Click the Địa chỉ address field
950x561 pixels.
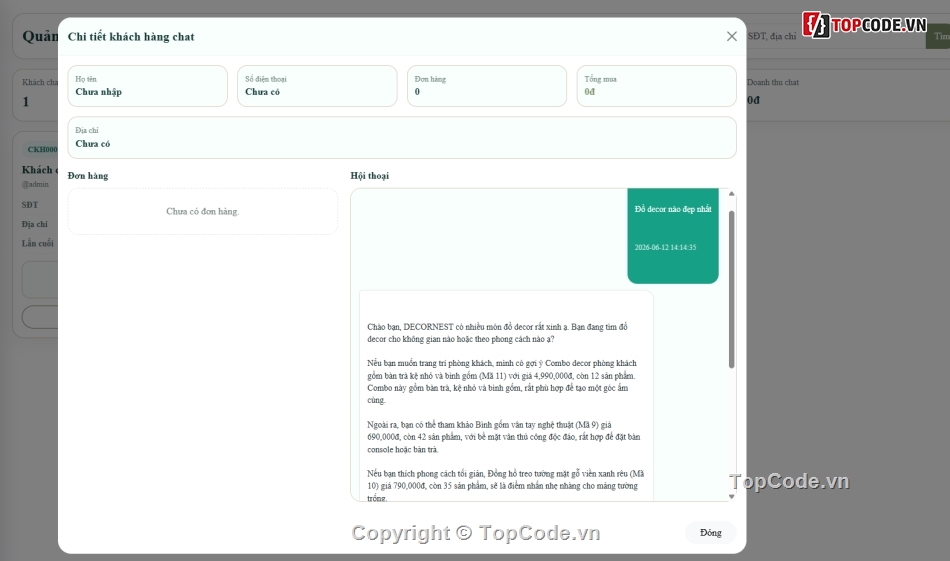tap(402, 138)
